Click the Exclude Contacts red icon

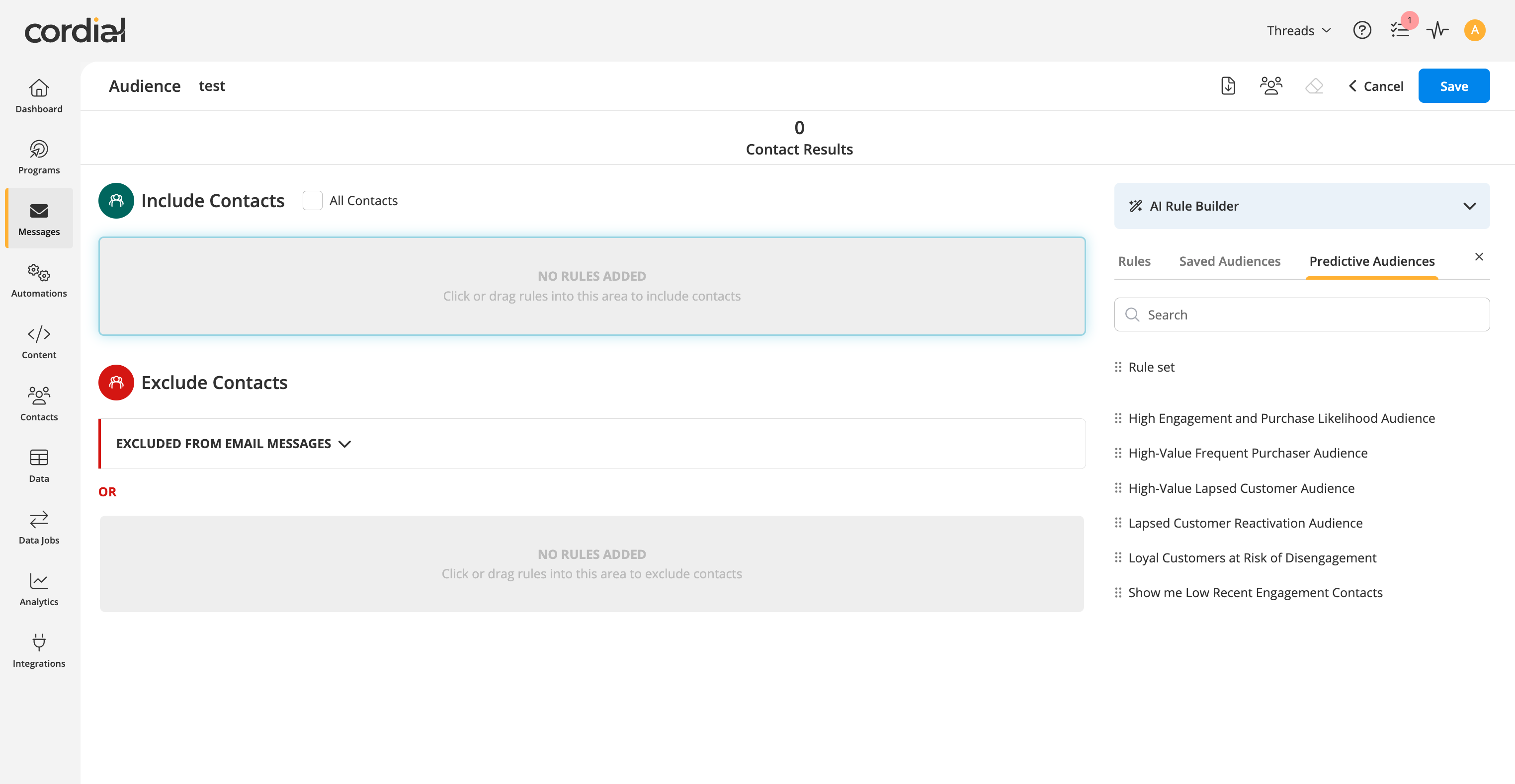click(116, 382)
